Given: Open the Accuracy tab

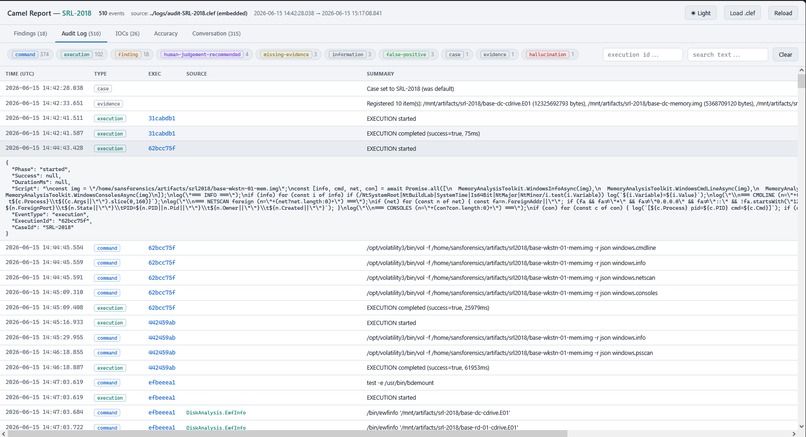Looking at the screenshot, I should 166,33.
